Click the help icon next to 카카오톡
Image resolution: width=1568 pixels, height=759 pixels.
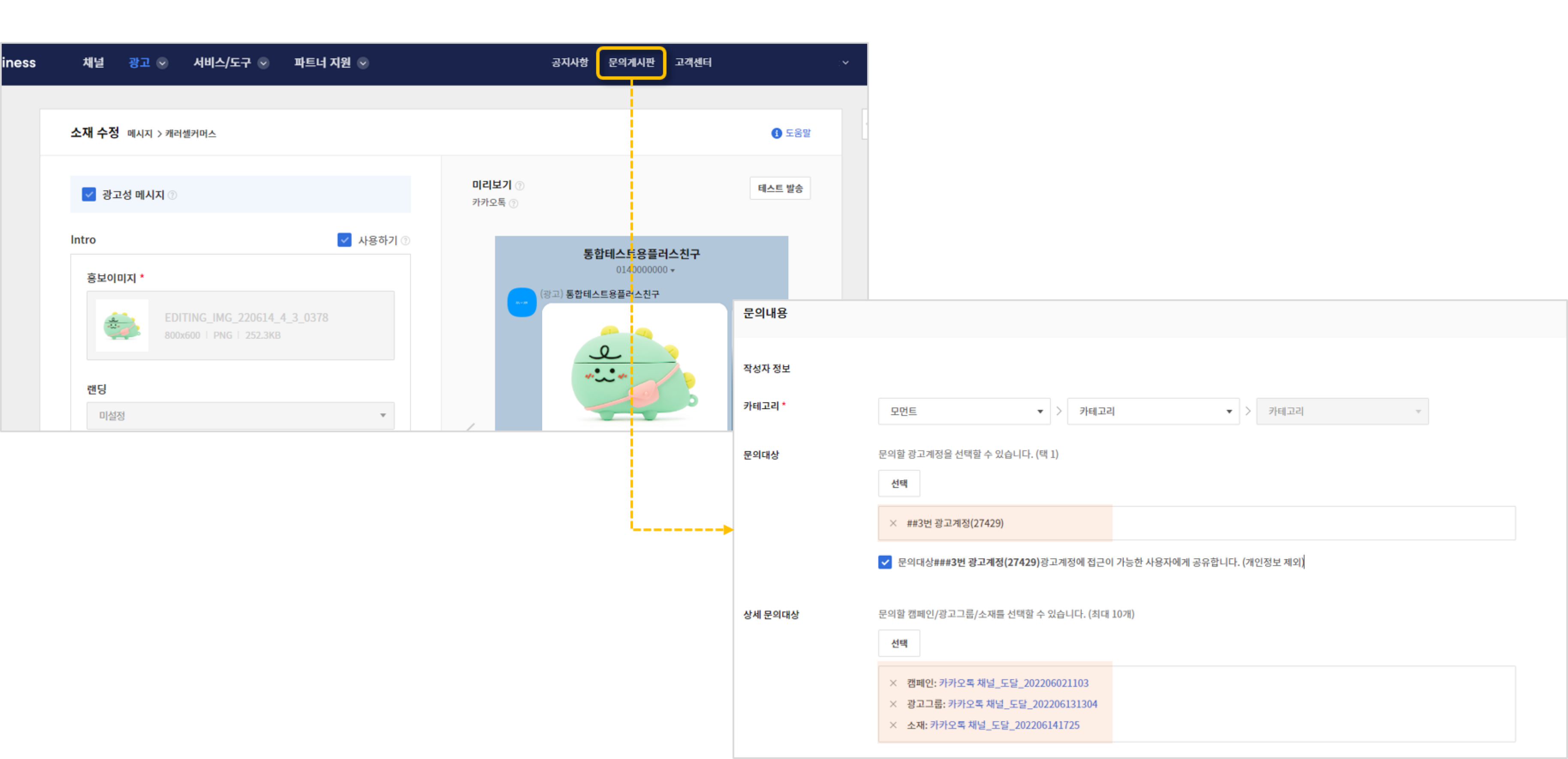[x=513, y=203]
